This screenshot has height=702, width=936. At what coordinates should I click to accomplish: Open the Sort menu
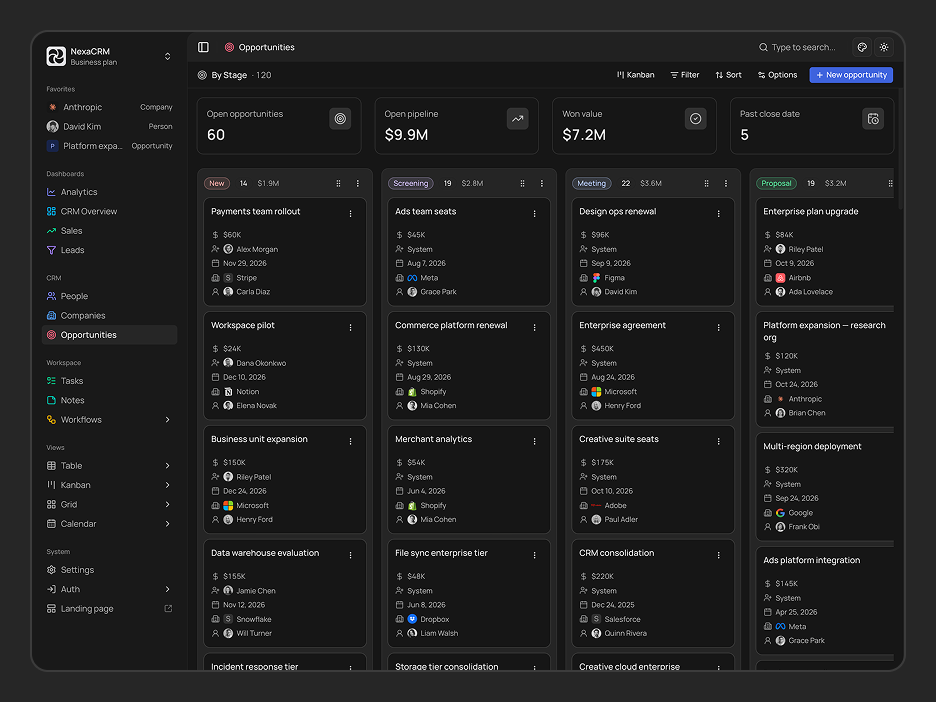point(728,75)
